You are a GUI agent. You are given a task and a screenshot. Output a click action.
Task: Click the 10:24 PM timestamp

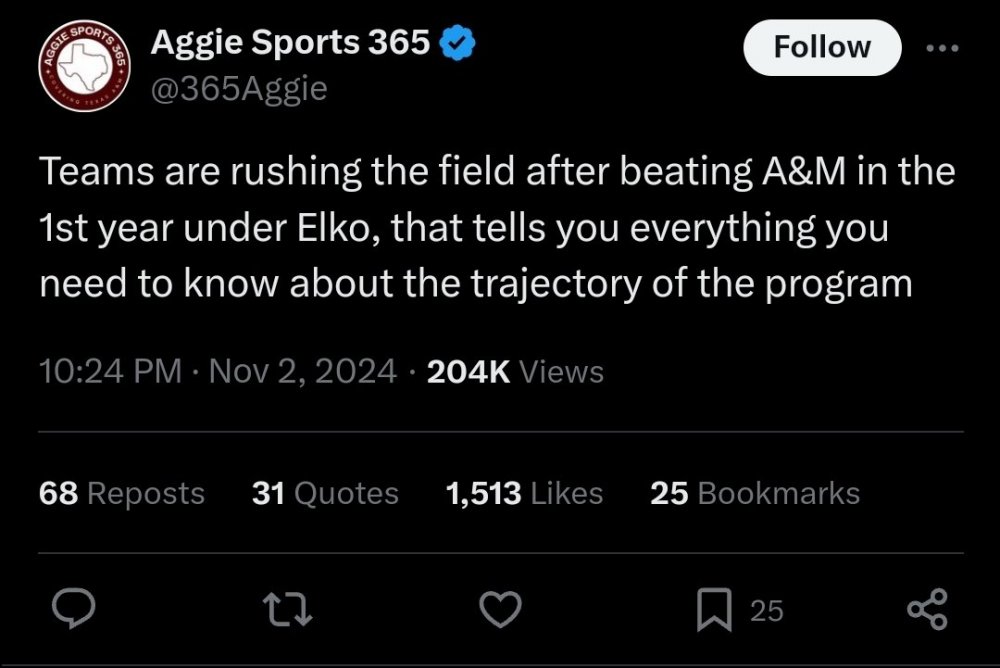[x=110, y=372]
